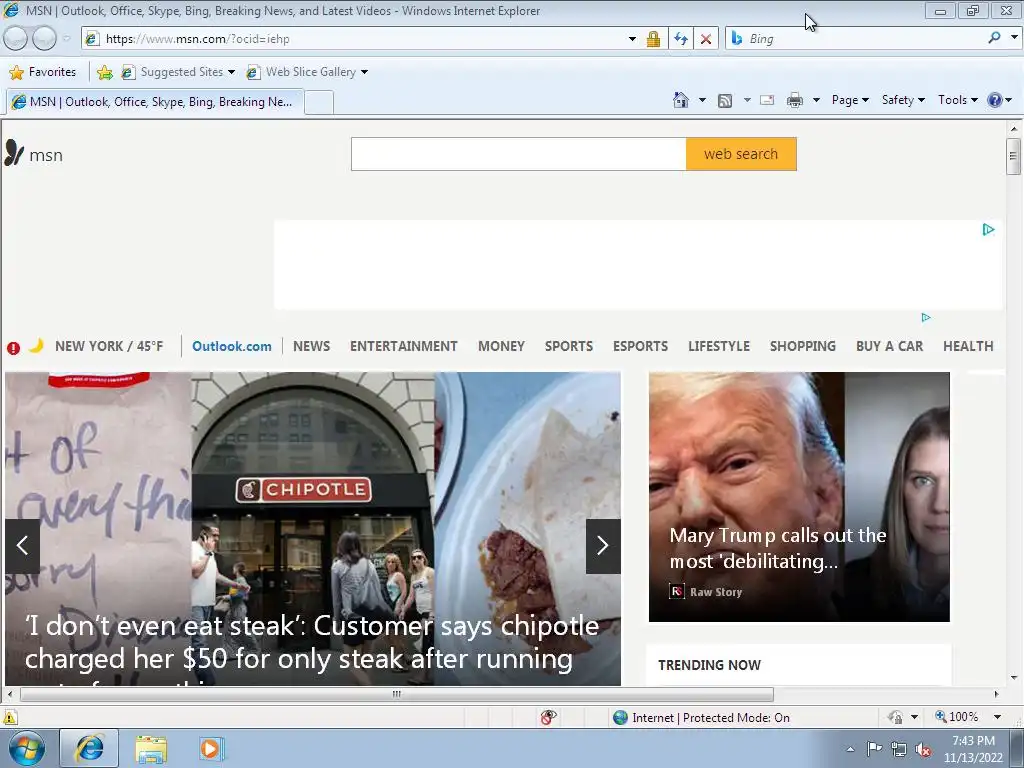Click the Refresh page icon

point(680,39)
